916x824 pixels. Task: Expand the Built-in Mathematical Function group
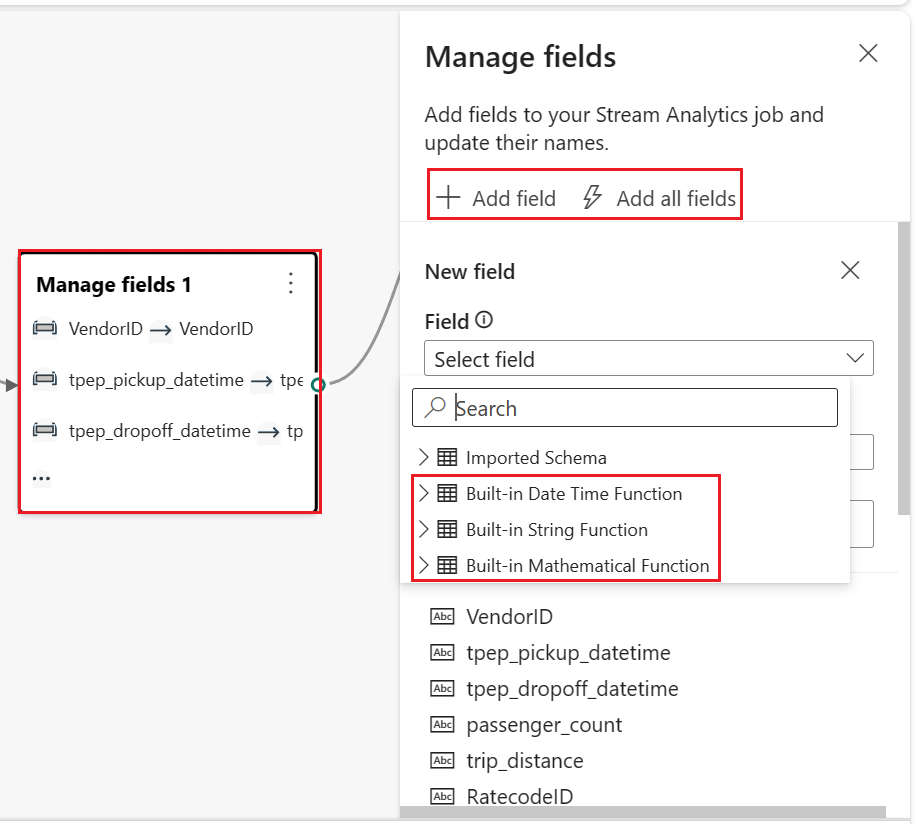point(424,565)
